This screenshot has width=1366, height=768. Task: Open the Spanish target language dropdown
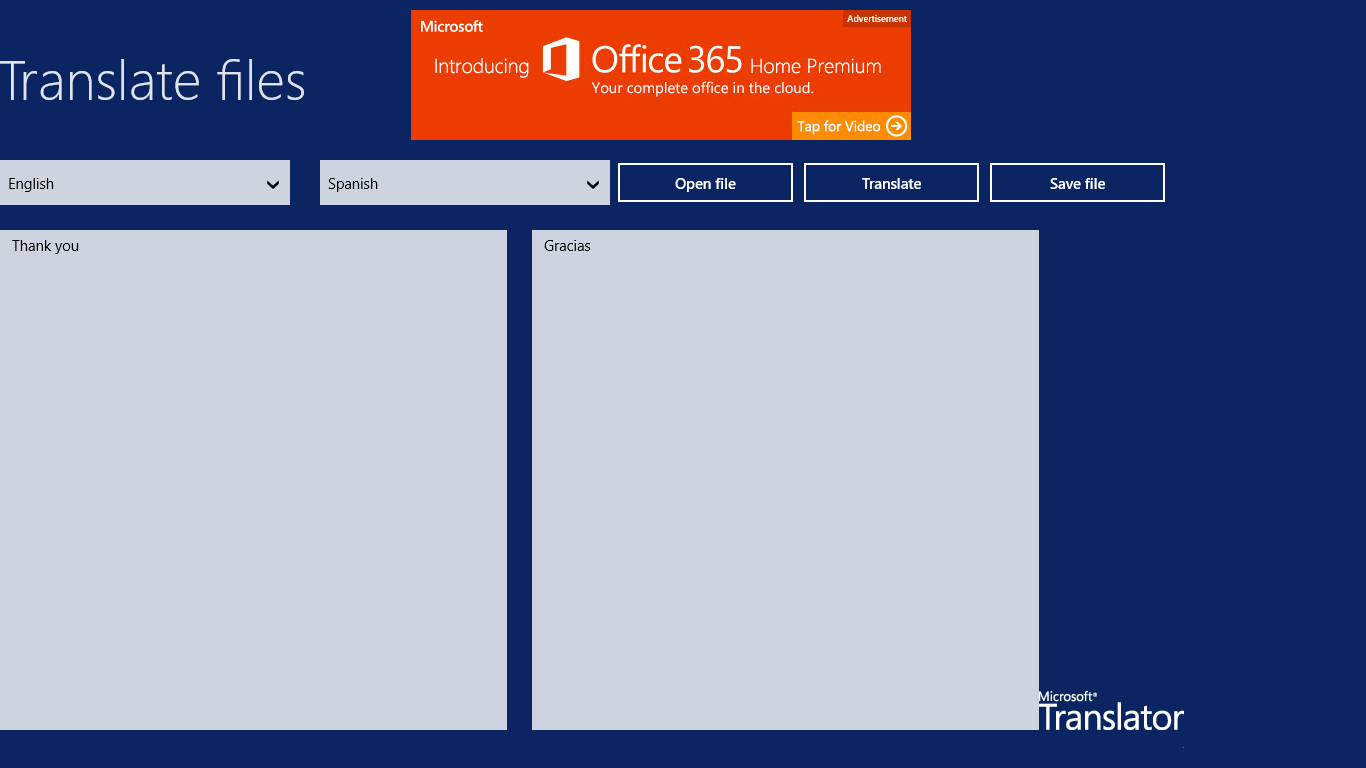click(465, 183)
